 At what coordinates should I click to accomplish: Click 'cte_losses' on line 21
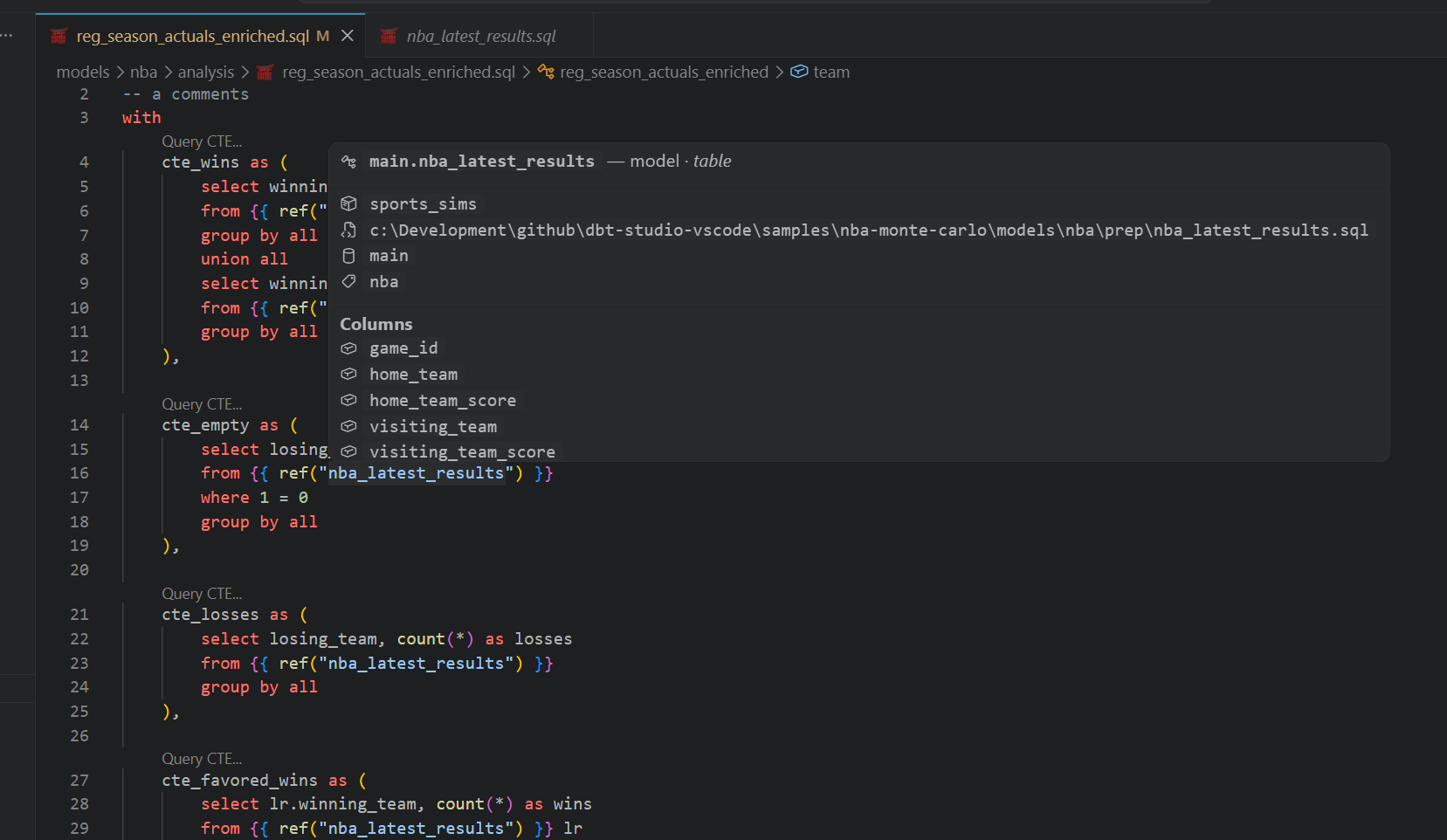[210, 615]
